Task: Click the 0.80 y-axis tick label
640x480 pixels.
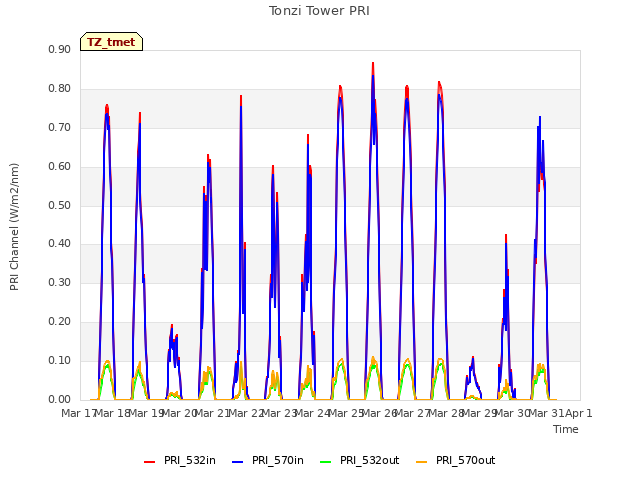Action: tap(60, 89)
